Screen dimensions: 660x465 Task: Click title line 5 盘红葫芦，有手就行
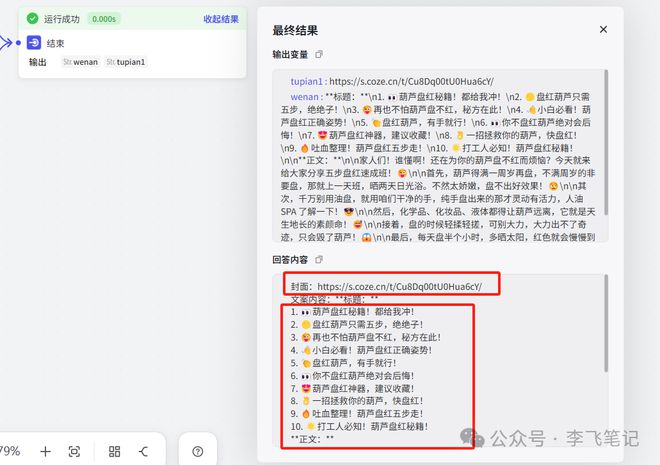click(343, 363)
